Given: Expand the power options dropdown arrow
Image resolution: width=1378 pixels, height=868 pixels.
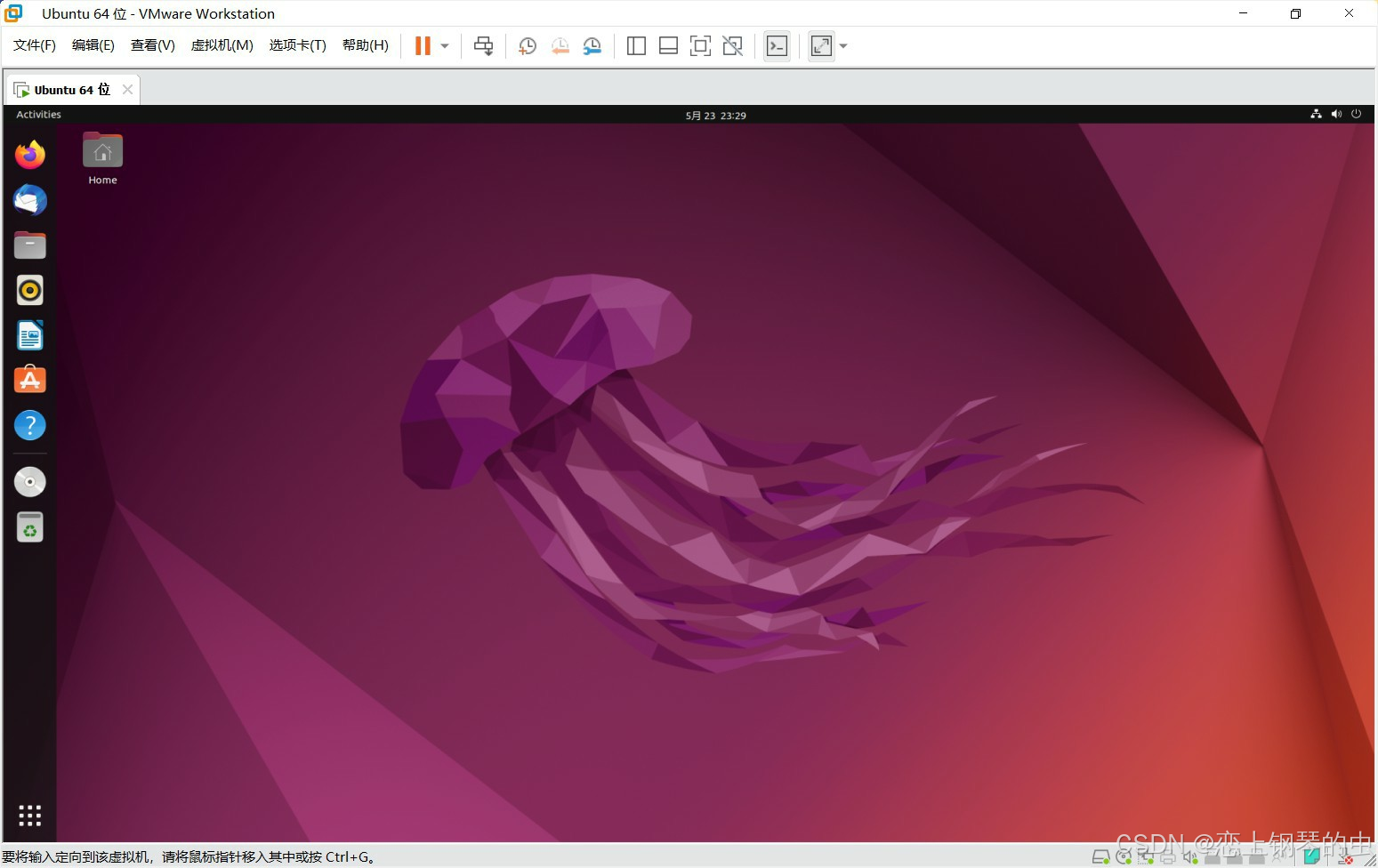Looking at the screenshot, I should point(445,46).
